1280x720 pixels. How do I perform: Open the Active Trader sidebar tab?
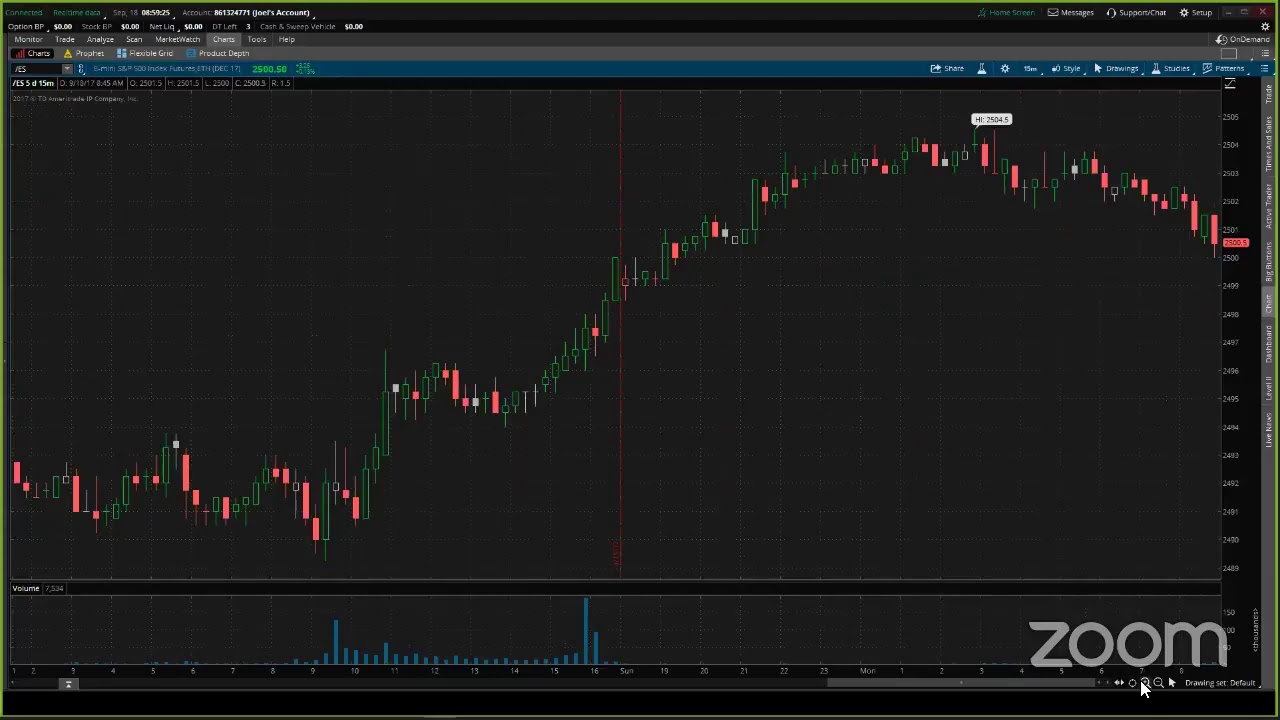[1268, 206]
